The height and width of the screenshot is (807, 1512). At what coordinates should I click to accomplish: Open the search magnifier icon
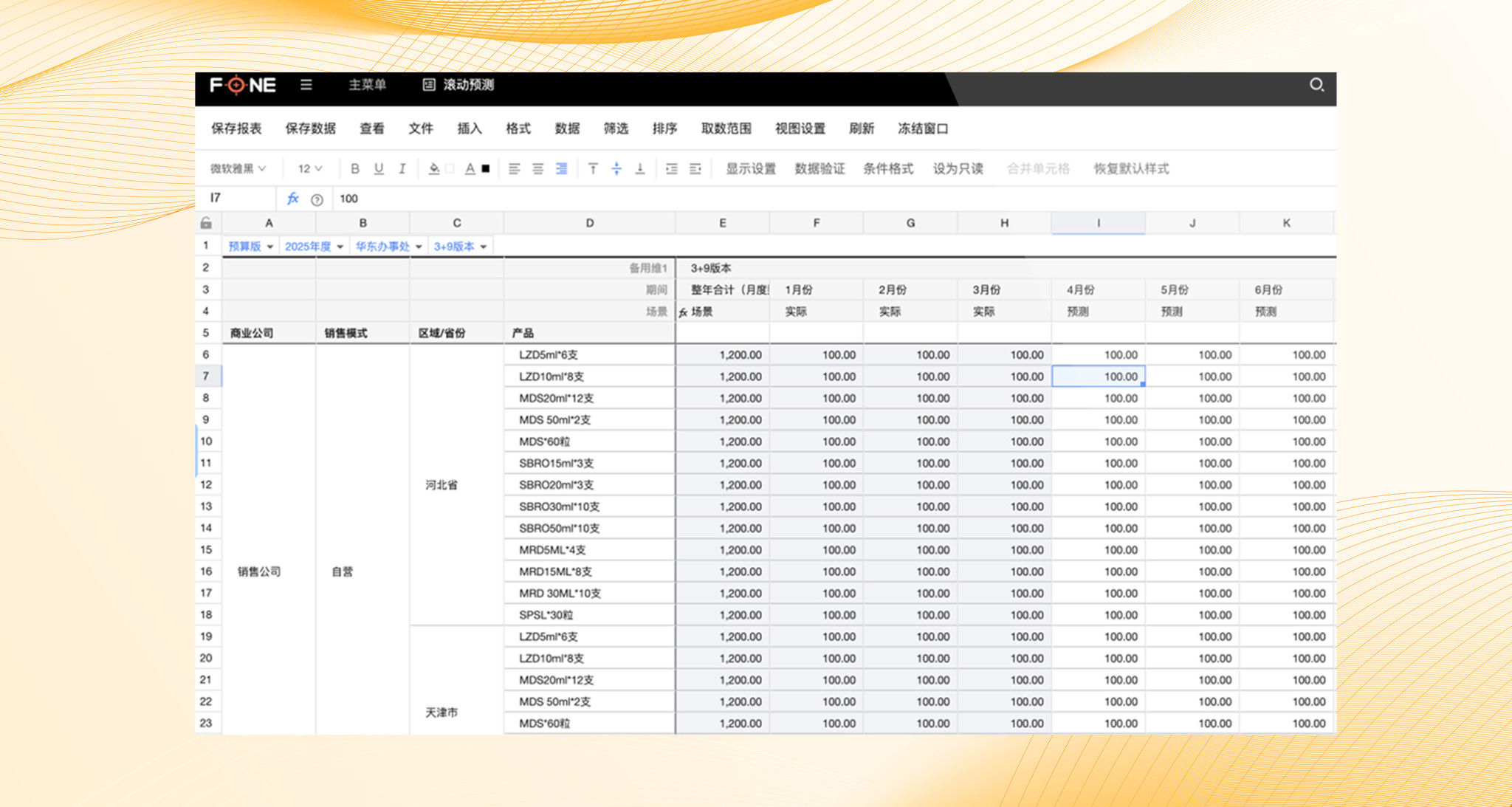point(1316,85)
